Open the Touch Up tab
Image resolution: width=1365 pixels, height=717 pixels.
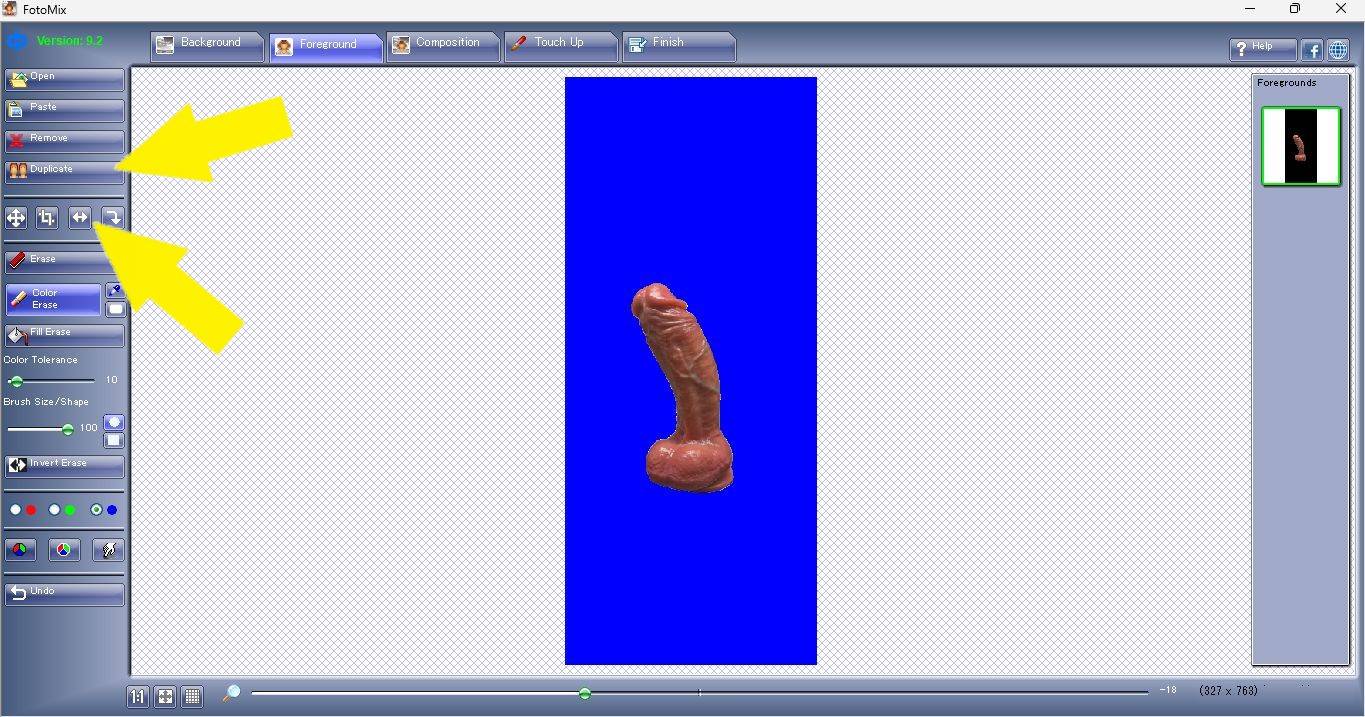pos(559,44)
